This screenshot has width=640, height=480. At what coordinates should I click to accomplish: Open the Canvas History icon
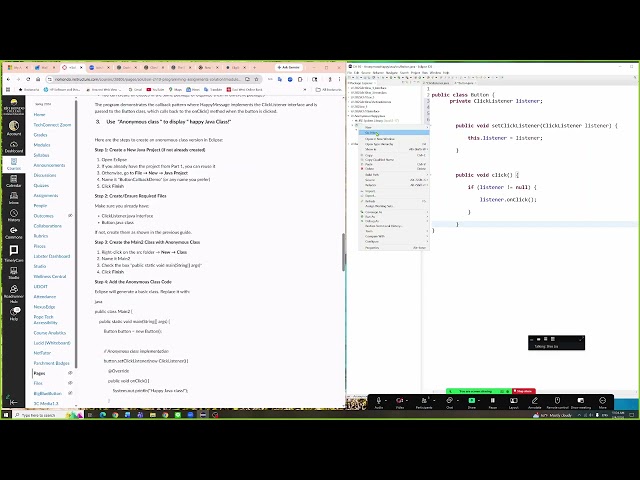coord(13,215)
